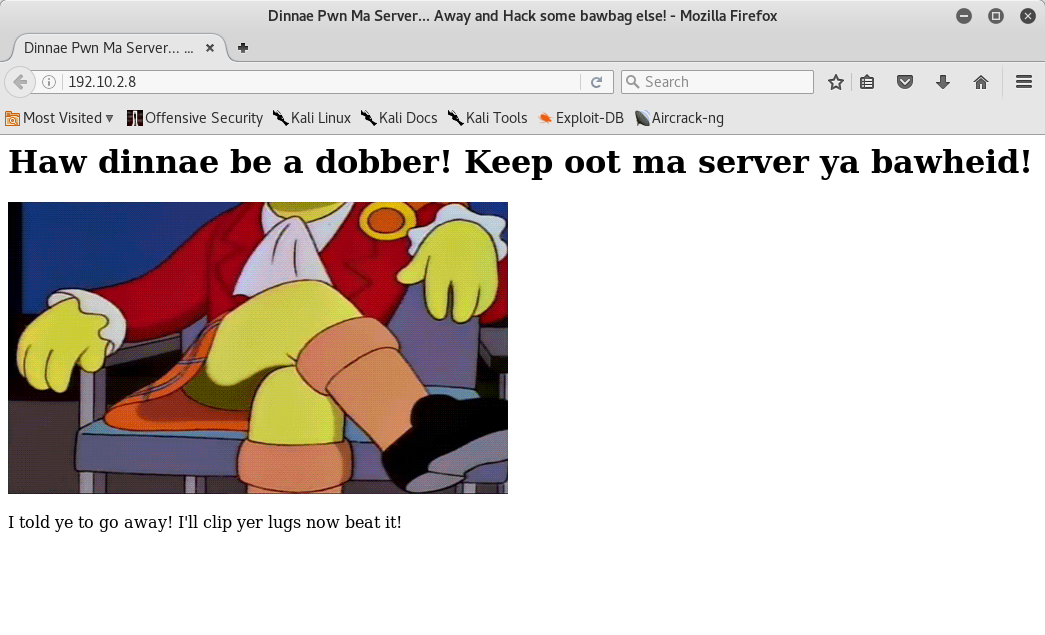Open the Kali Tools bookmark
This screenshot has height=635, width=1045.
[x=487, y=118]
